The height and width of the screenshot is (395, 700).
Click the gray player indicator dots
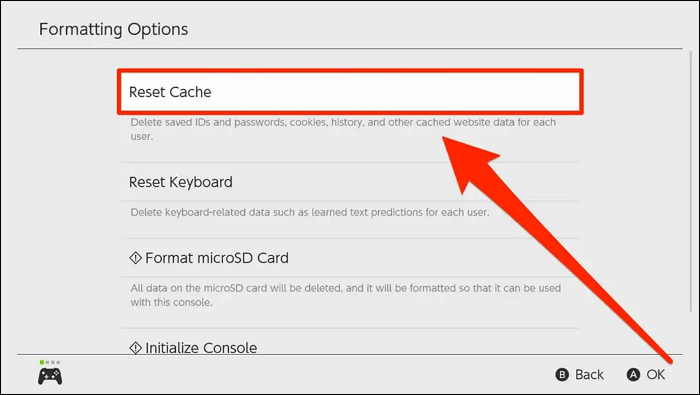[x=53, y=362]
